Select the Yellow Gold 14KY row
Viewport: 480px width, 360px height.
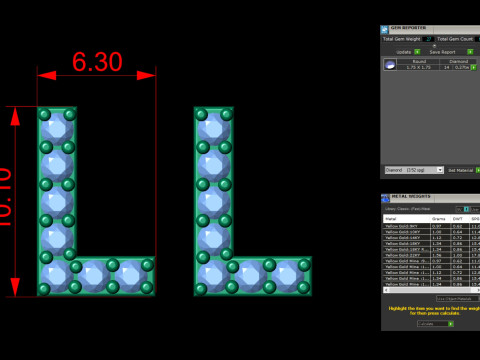pos(432,238)
